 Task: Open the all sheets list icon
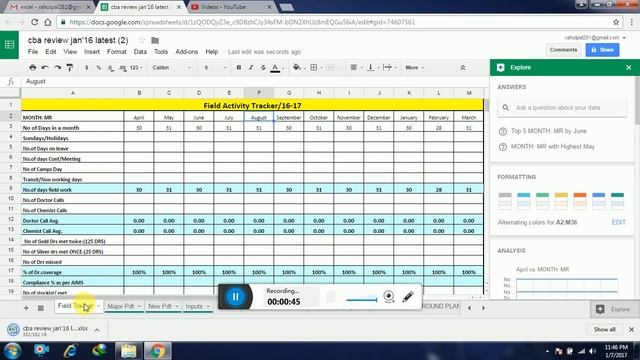click(41, 308)
